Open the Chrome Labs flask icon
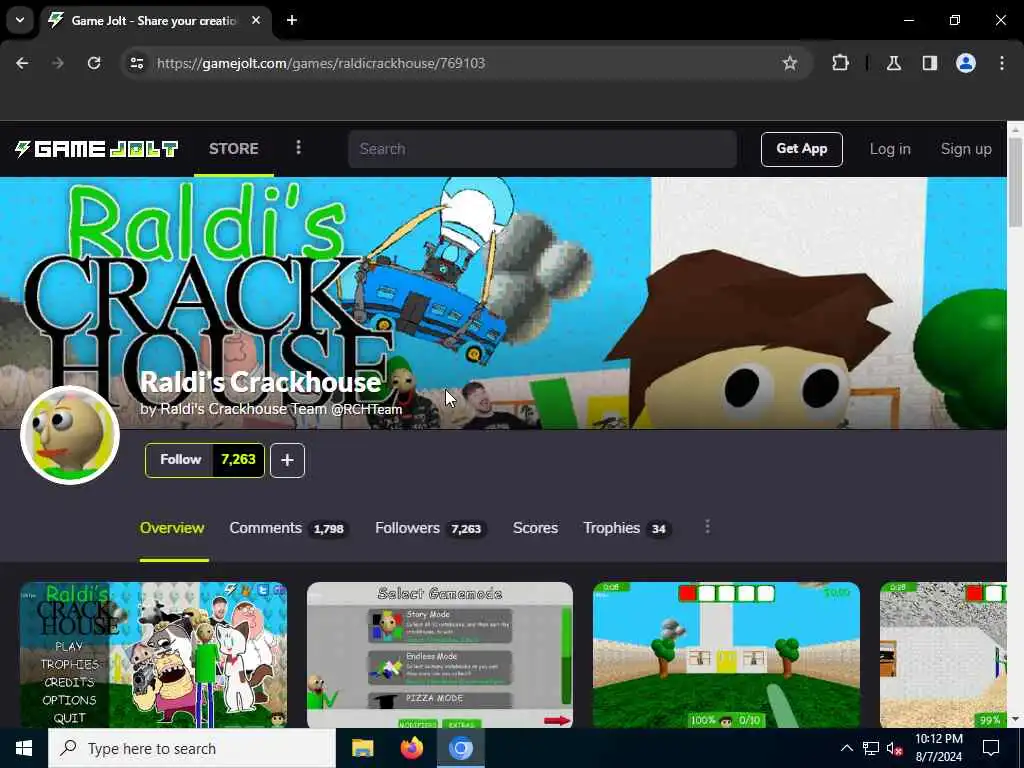 (x=894, y=63)
